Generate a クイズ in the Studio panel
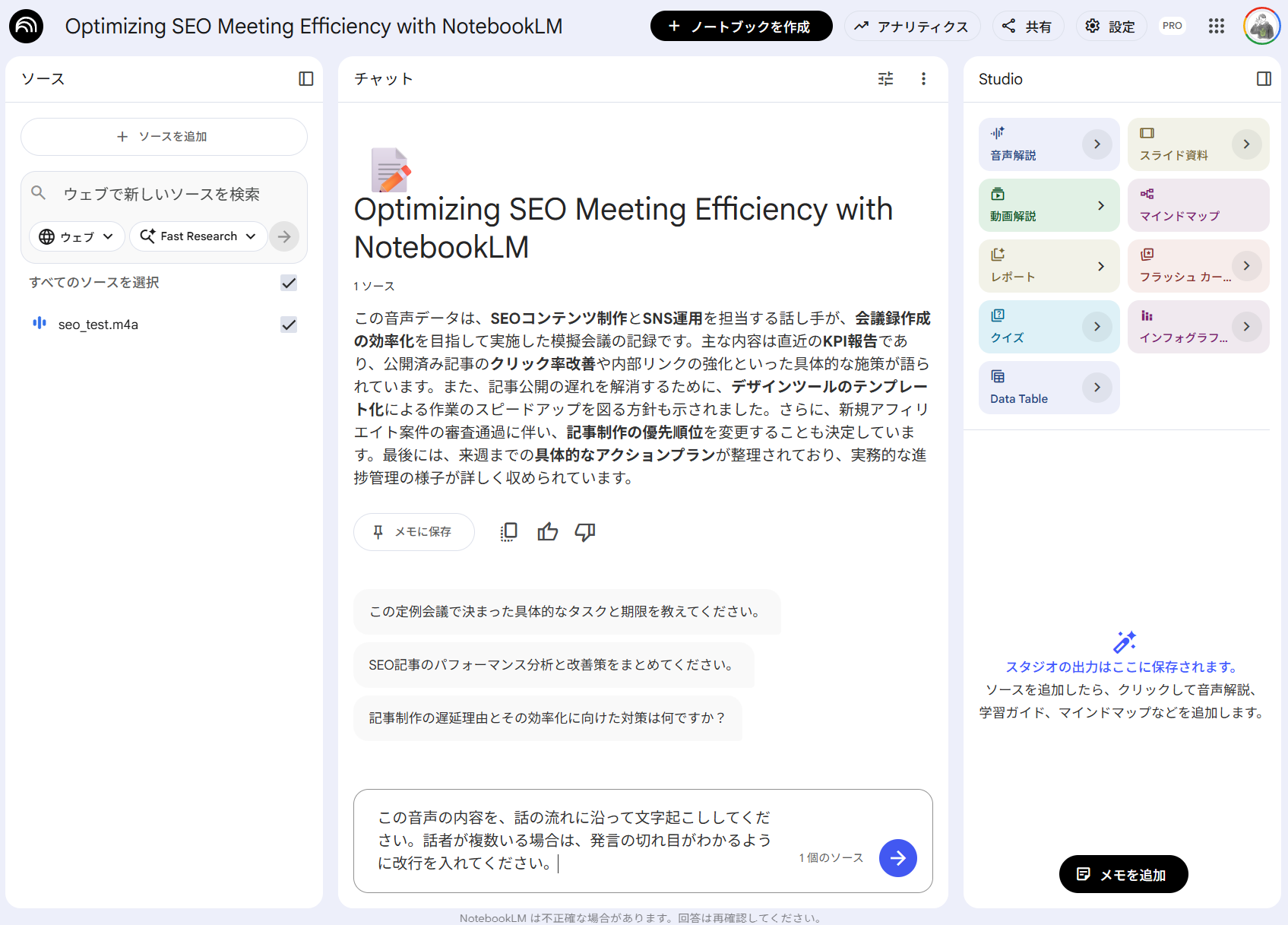The image size is (1288, 925). 1049,326
